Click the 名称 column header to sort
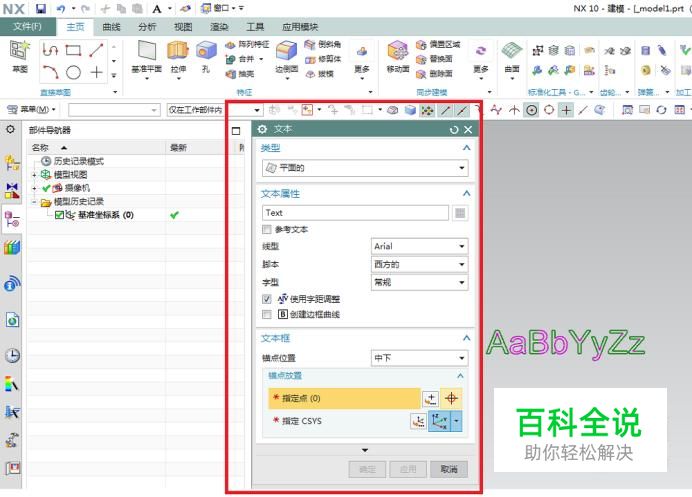The width and height of the screenshot is (692, 497). coord(96,147)
